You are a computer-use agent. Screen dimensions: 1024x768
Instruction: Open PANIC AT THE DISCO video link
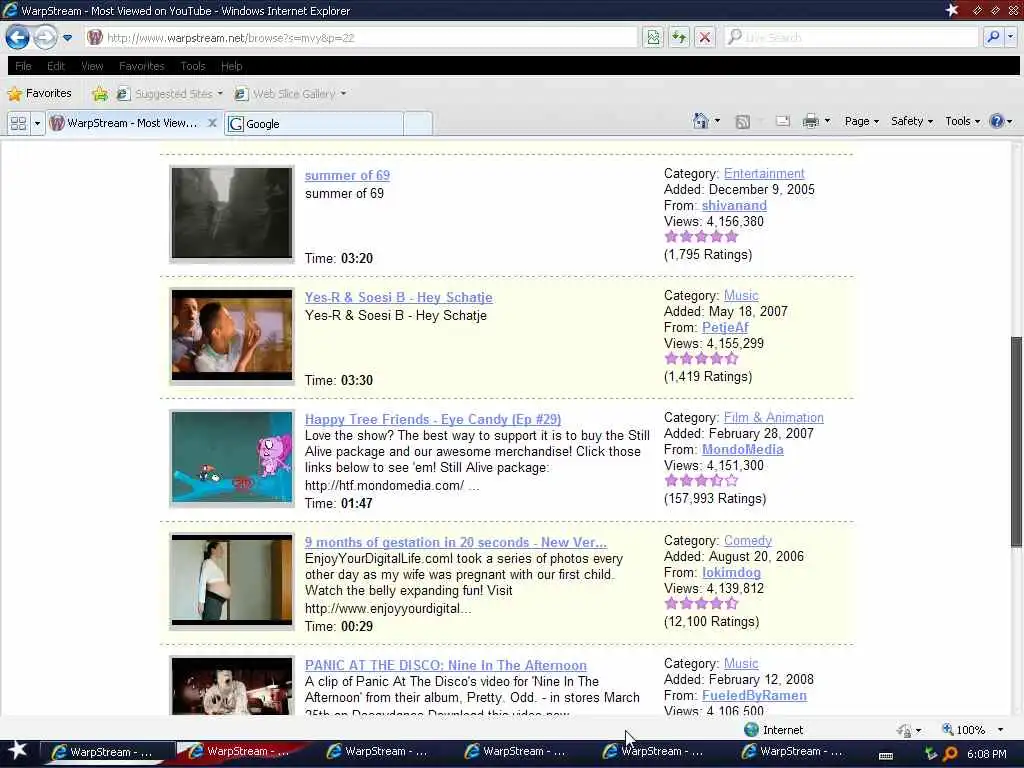click(x=445, y=665)
